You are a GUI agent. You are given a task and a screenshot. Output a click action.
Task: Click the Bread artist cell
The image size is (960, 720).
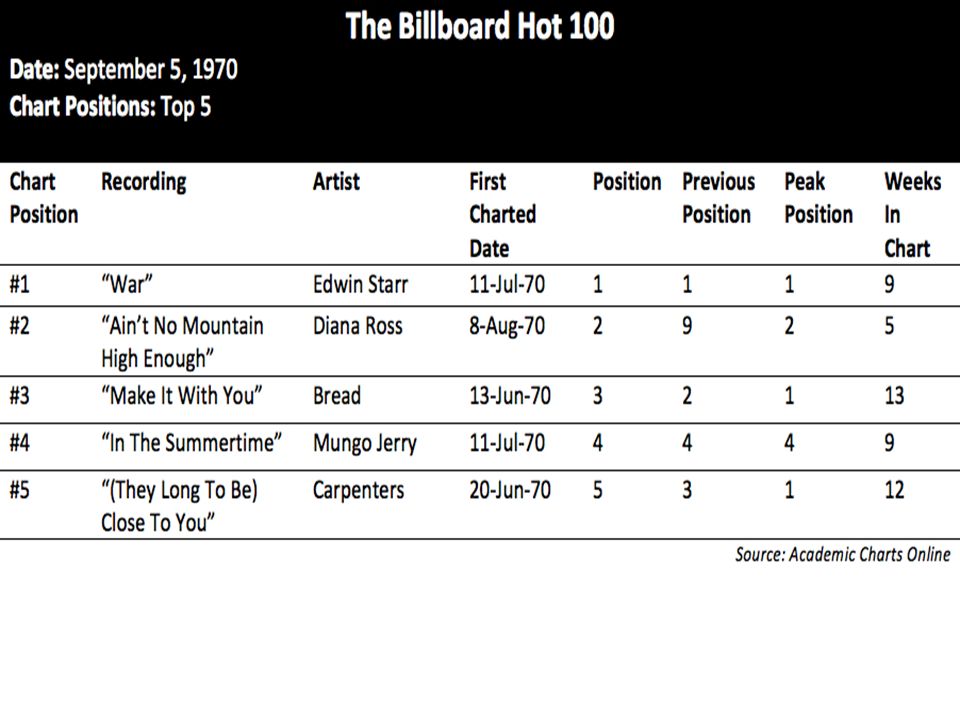click(x=337, y=396)
